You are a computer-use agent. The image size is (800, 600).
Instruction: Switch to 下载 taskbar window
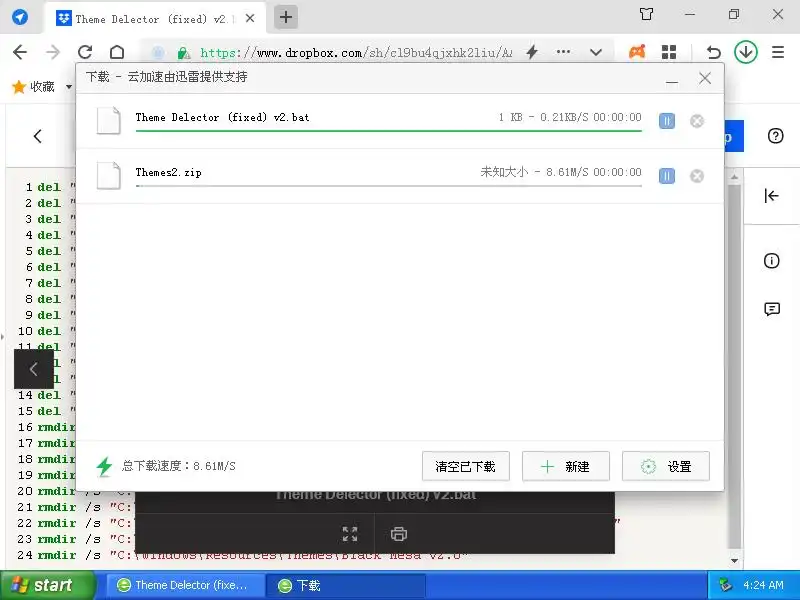pos(345,585)
